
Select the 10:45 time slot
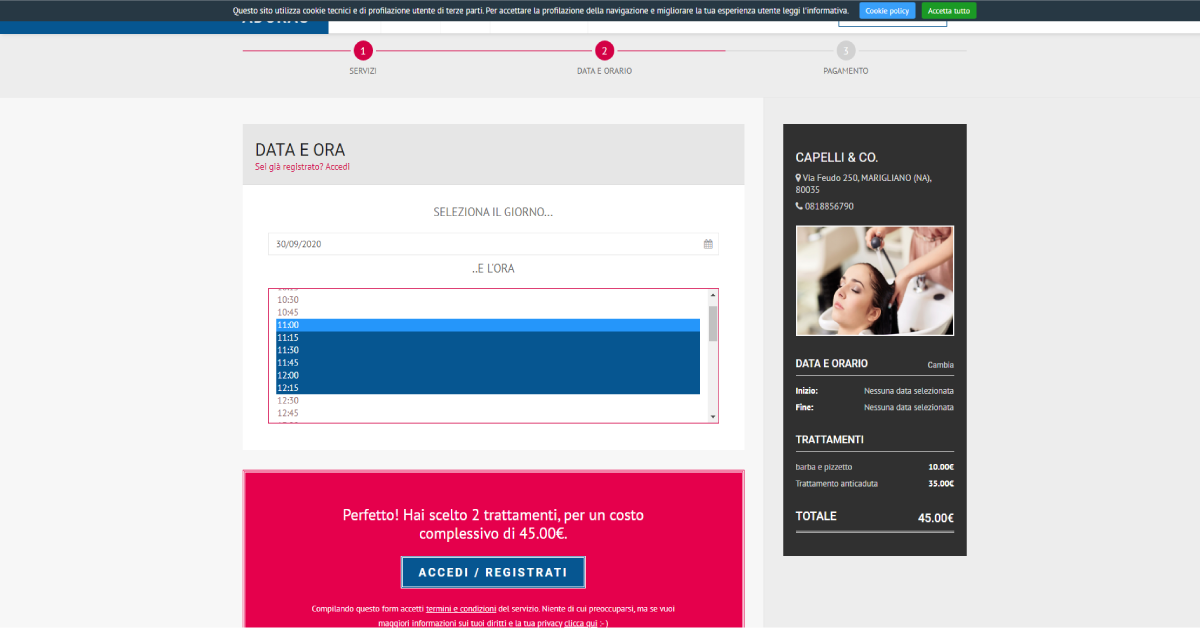488,312
